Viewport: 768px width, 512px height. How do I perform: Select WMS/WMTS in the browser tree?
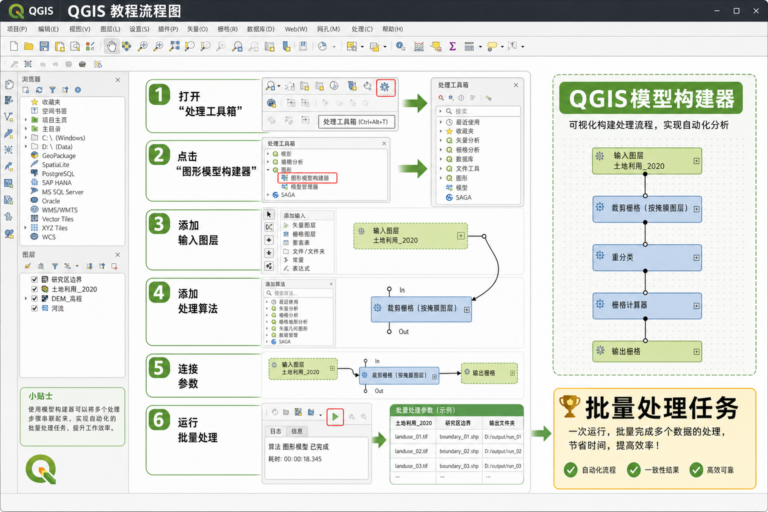(x=54, y=210)
